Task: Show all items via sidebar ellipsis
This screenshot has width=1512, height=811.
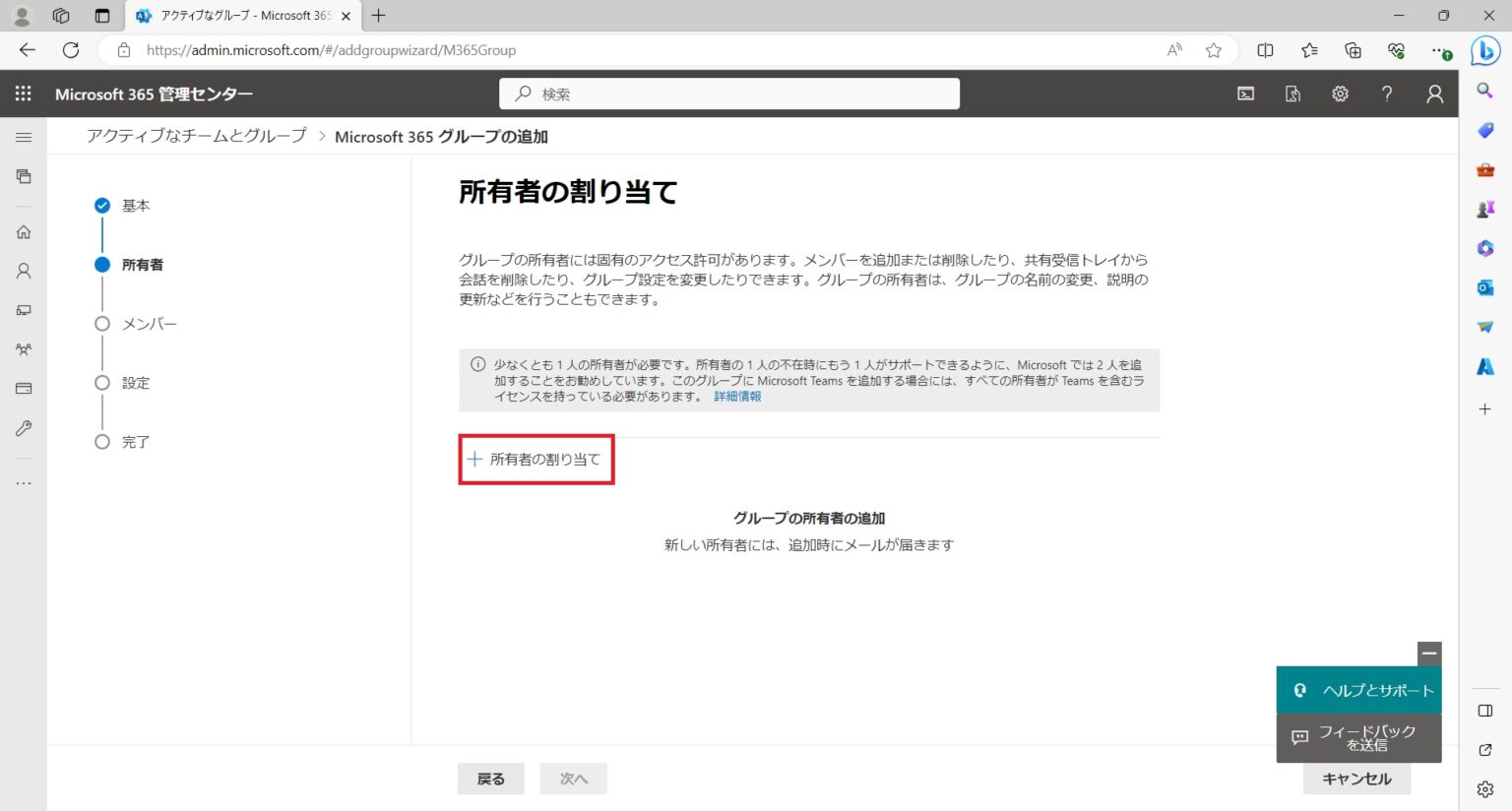Action: (24, 483)
